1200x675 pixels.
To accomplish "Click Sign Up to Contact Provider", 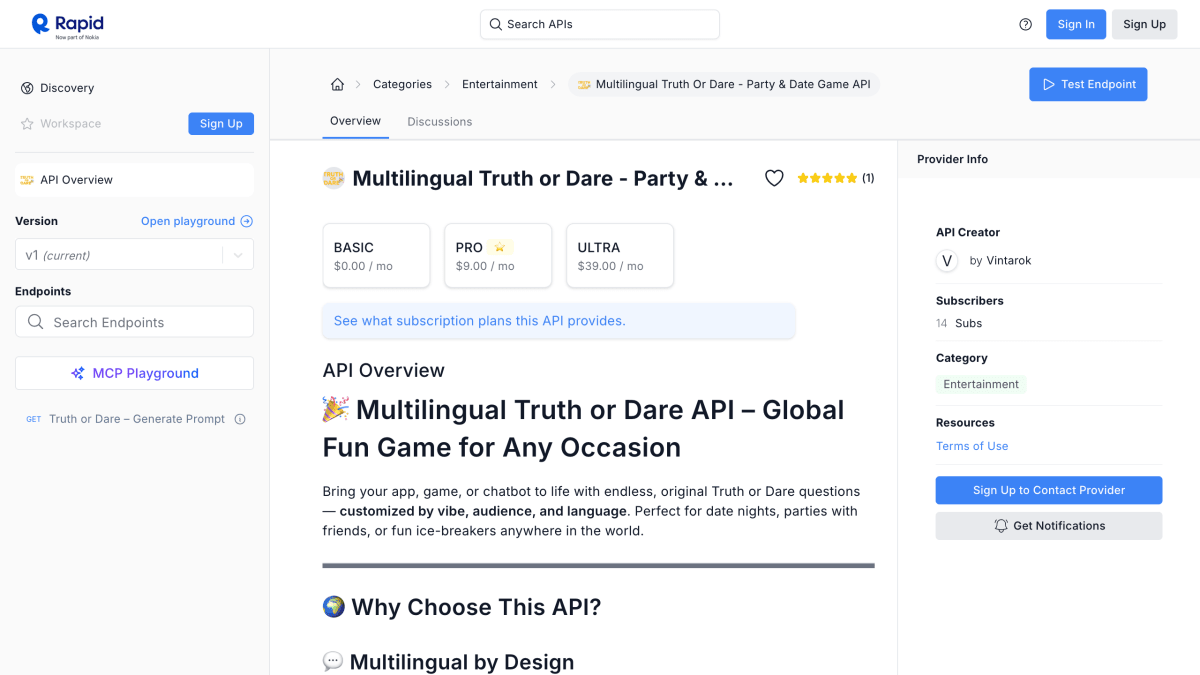I will [1049, 490].
